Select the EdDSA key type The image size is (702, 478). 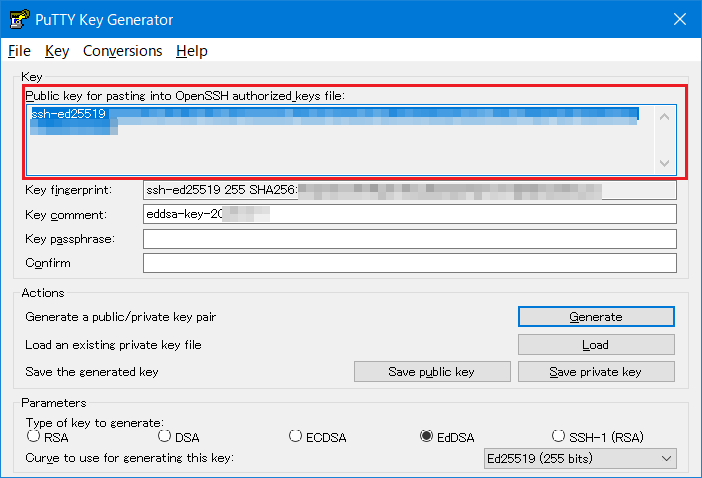pos(427,436)
